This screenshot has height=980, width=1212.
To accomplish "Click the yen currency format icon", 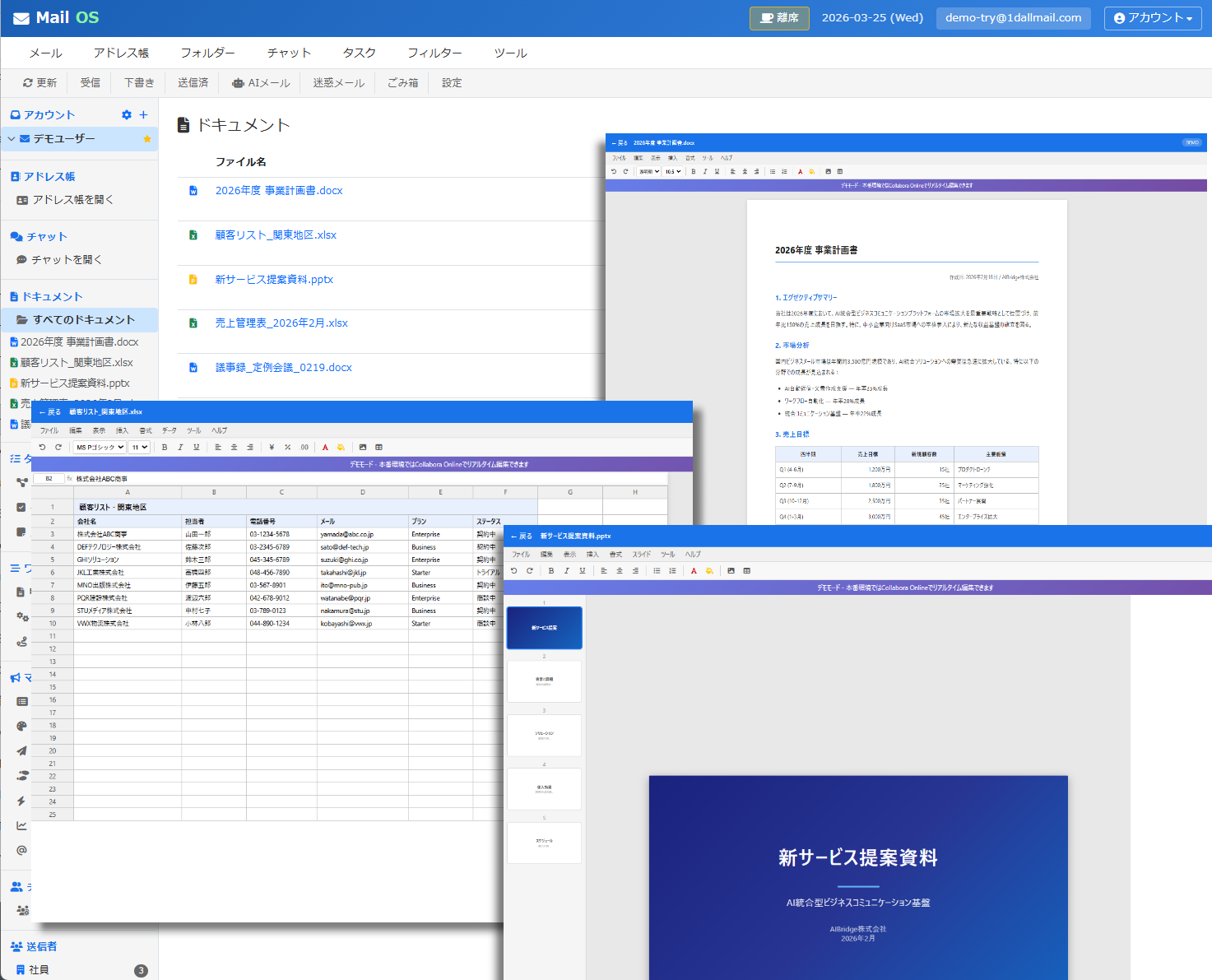I will click(272, 448).
